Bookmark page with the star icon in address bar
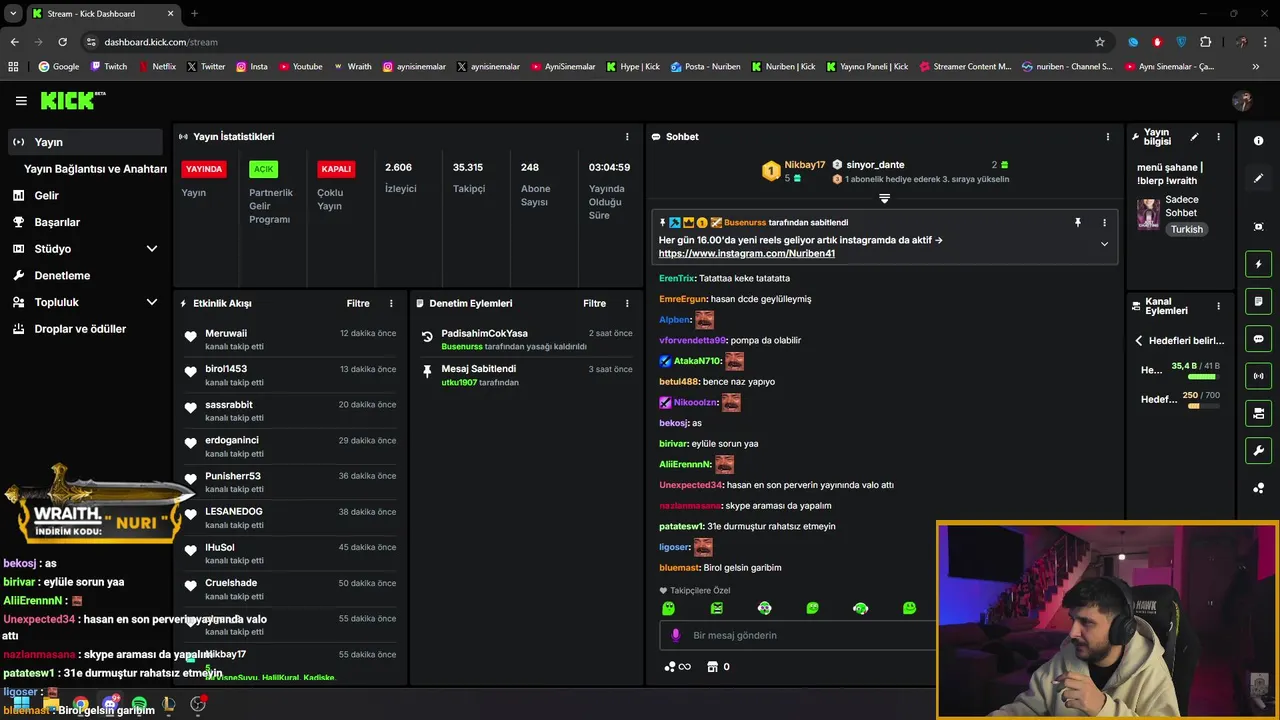The width and height of the screenshot is (1280, 720). coord(1100,42)
